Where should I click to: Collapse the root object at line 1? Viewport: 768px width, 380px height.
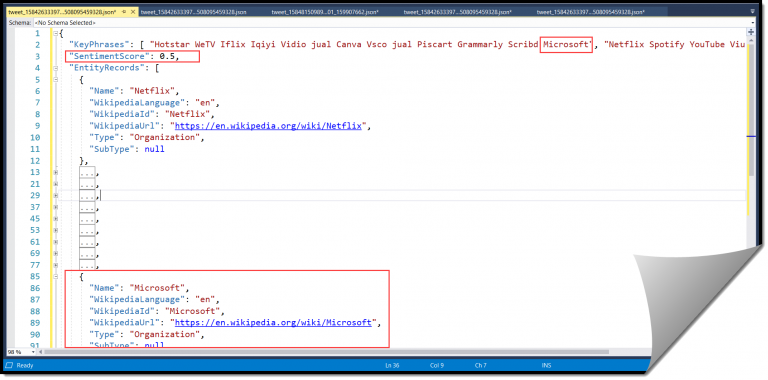click(x=55, y=33)
